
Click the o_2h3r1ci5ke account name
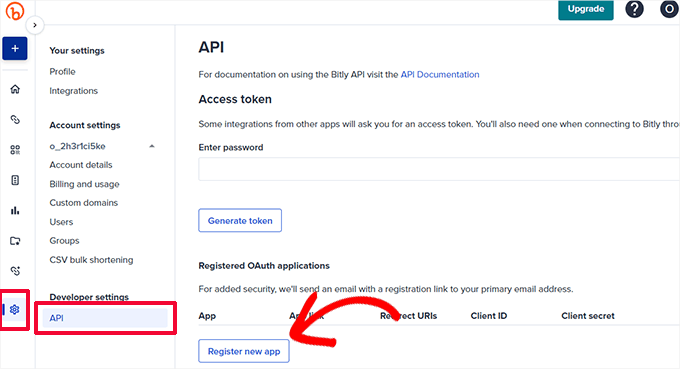(78, 146)
